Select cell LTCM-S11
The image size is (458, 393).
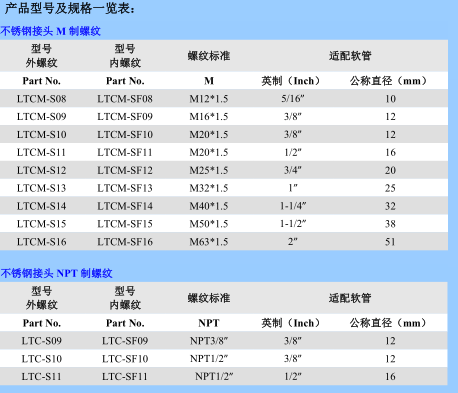(42, 152)
